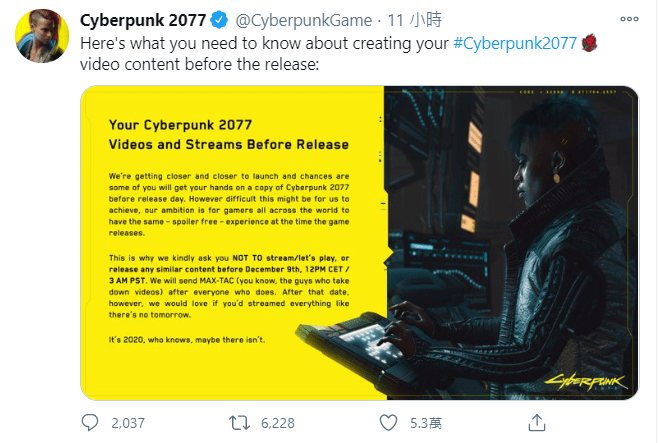Click the 11 小時 timestamp

(414, 20)
